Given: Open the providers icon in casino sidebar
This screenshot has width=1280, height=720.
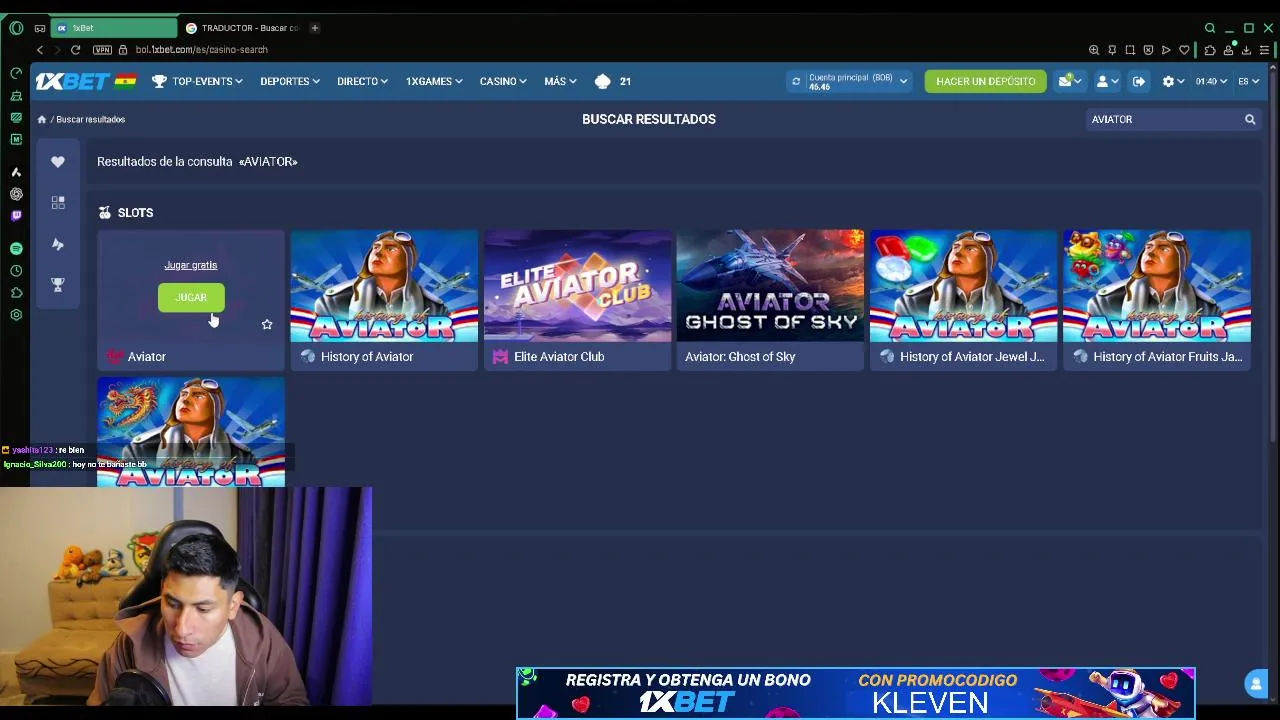Looking at the screenshot, I should coord(58,244).
